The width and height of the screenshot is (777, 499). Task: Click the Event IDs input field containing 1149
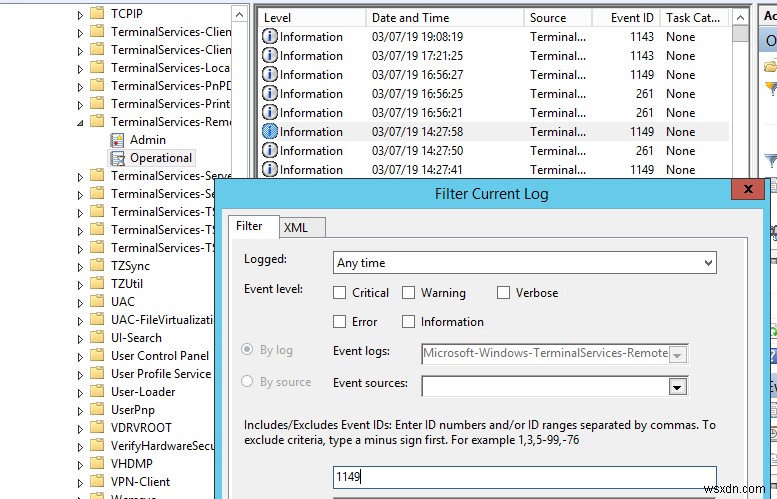click(x=525, y=477)
